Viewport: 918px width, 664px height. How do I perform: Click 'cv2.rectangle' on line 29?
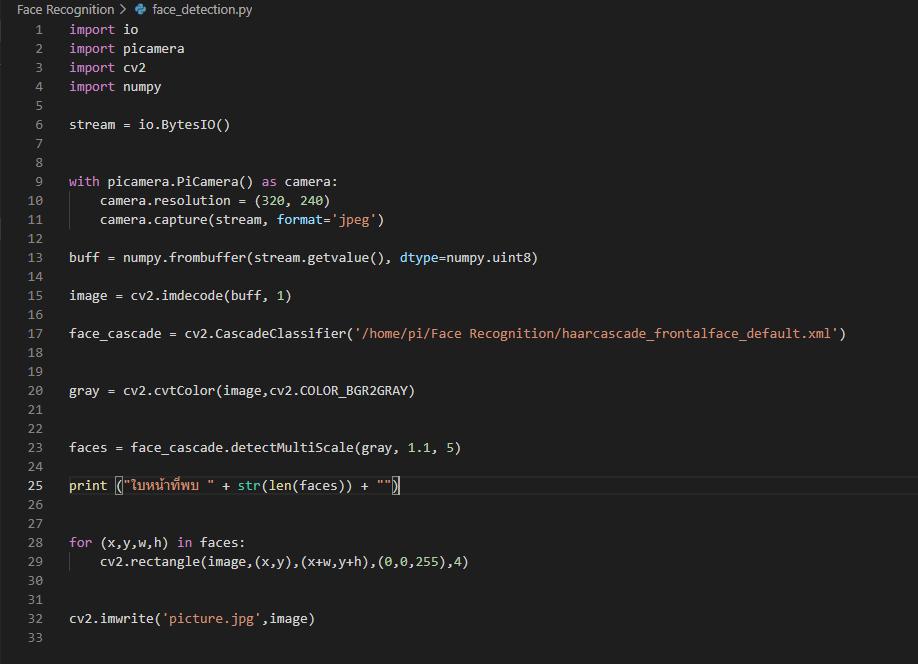point(150,562)
